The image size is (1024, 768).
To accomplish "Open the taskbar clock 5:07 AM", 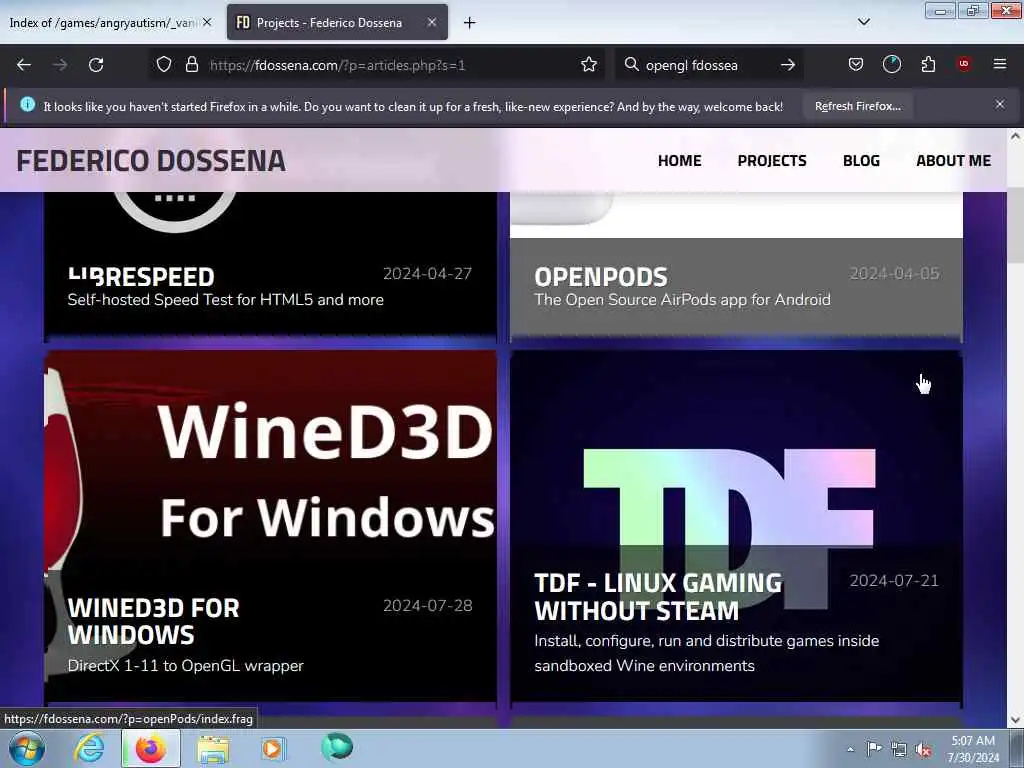I will (973, 749).
